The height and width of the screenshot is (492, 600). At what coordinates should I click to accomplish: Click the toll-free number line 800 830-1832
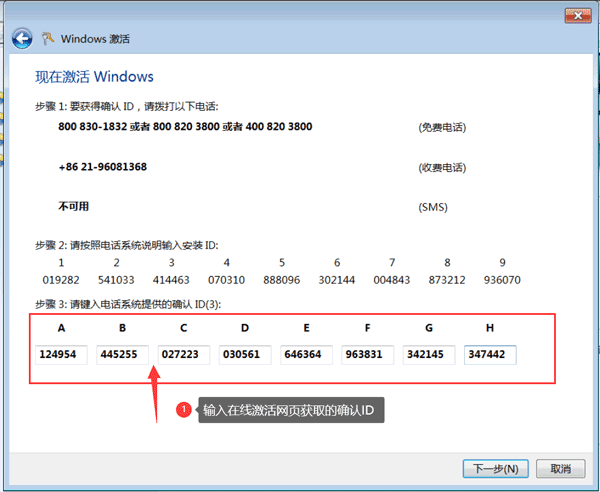pyautogui.click(x=185, y=127)
